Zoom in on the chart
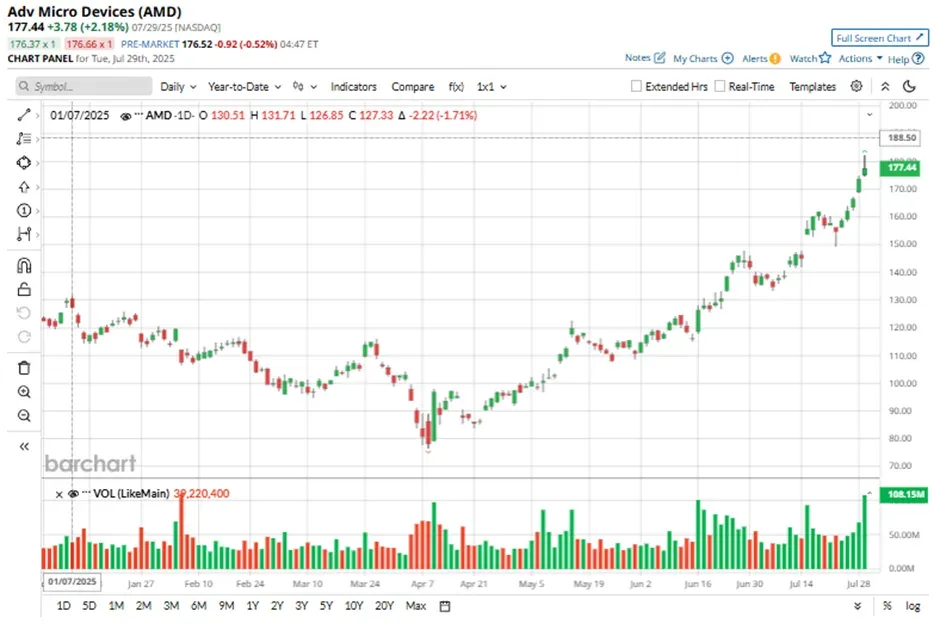This screenshot has width=940, height=630. (x=22, y=392)
